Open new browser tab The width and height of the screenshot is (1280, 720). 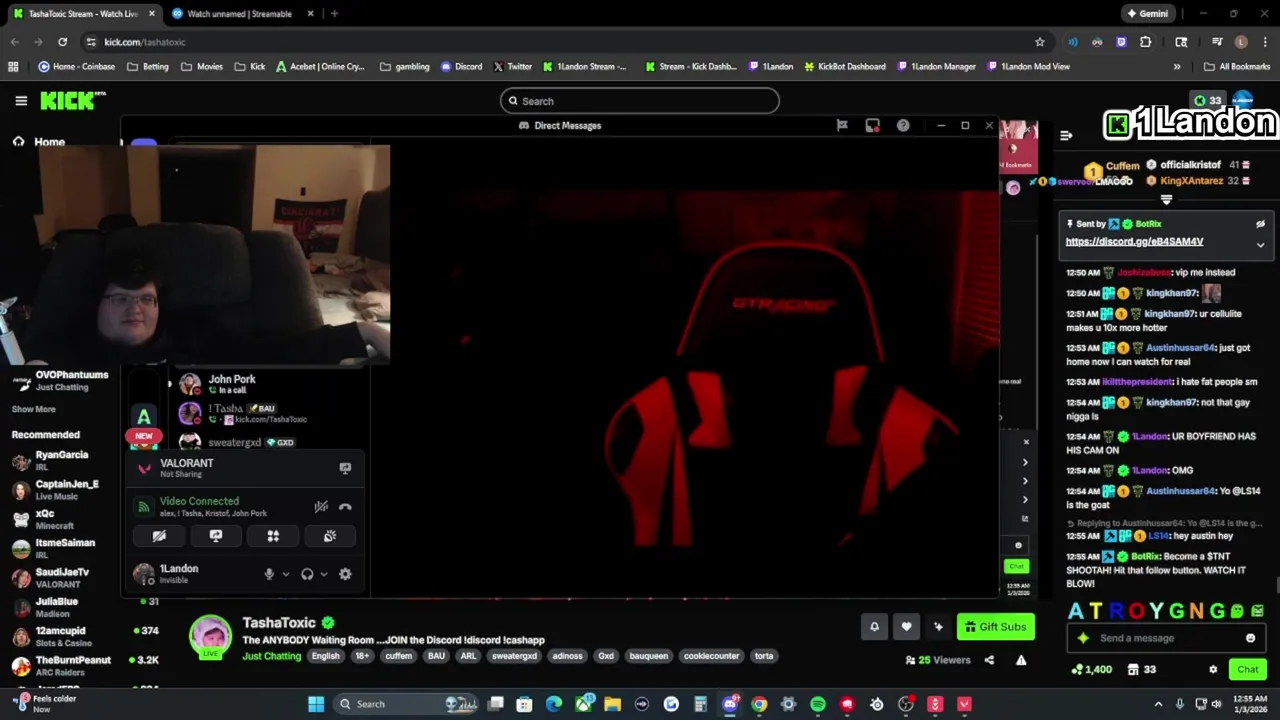pyautogui.click(x=334, y=14)
